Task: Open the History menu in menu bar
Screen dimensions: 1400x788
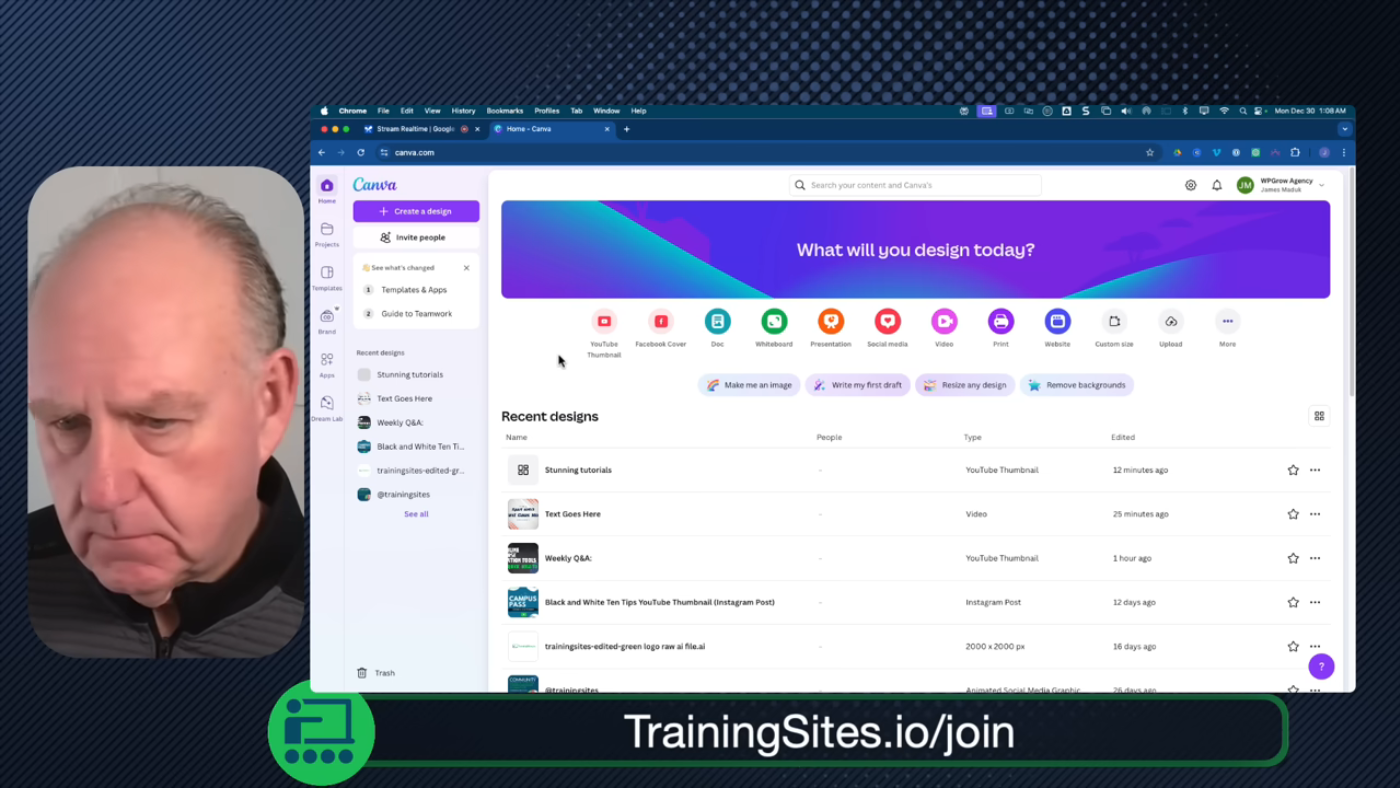Action: tap(463, 111)
